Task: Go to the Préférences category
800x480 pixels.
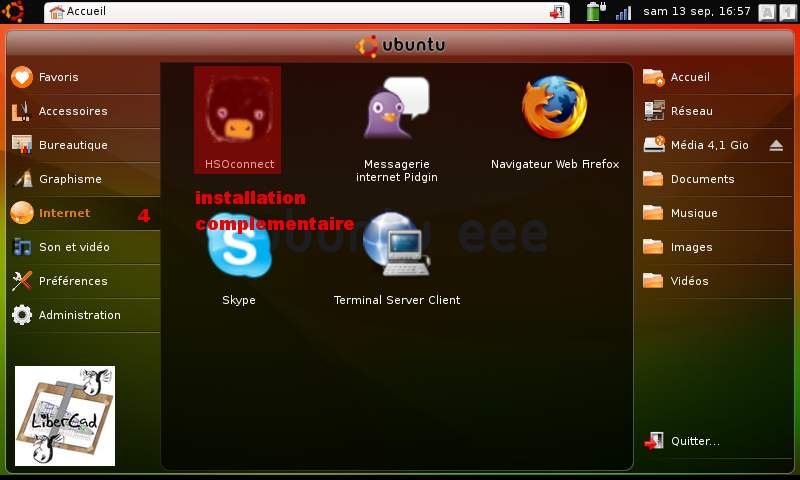Action: click(x=84, y=281)
